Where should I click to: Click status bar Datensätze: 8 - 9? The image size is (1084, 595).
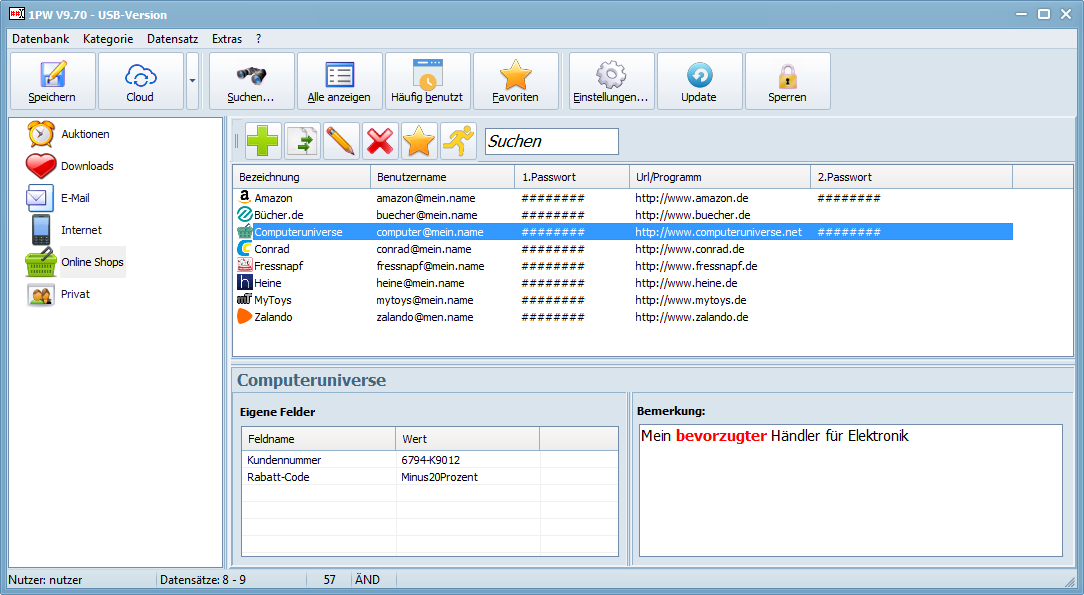pyautogui.click(x=203, y=580)
